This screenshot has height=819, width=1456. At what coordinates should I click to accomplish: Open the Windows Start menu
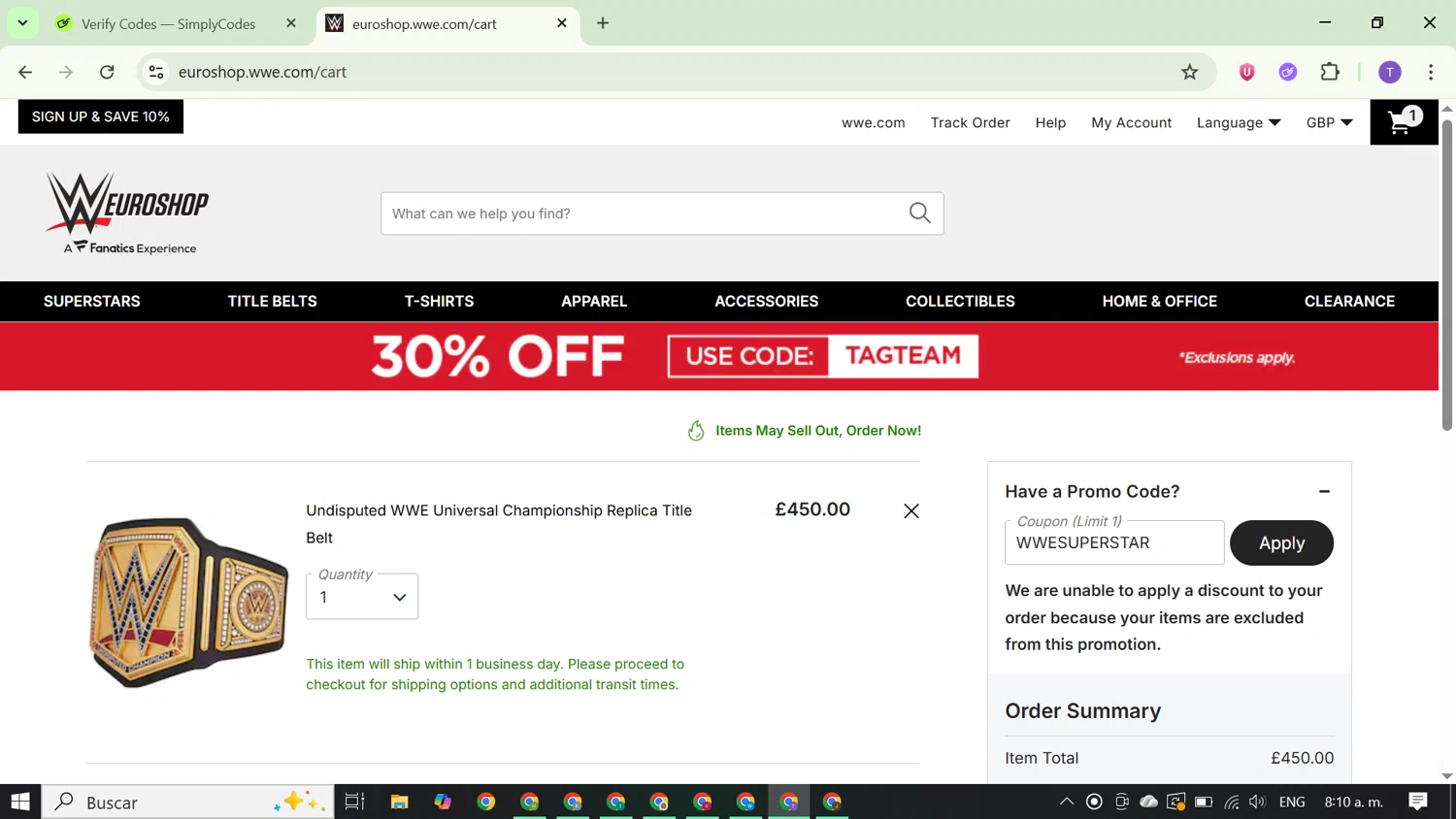(x=20, y=802)
